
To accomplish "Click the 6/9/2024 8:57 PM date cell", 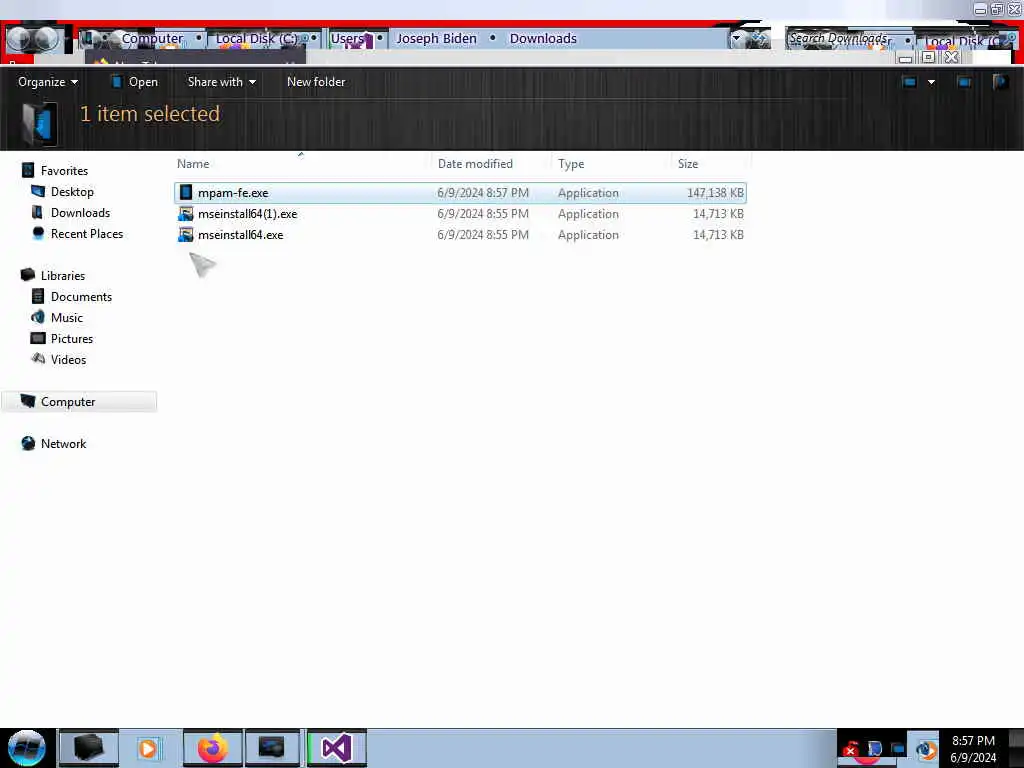I will pyautogui.click(x=483, y=193).
